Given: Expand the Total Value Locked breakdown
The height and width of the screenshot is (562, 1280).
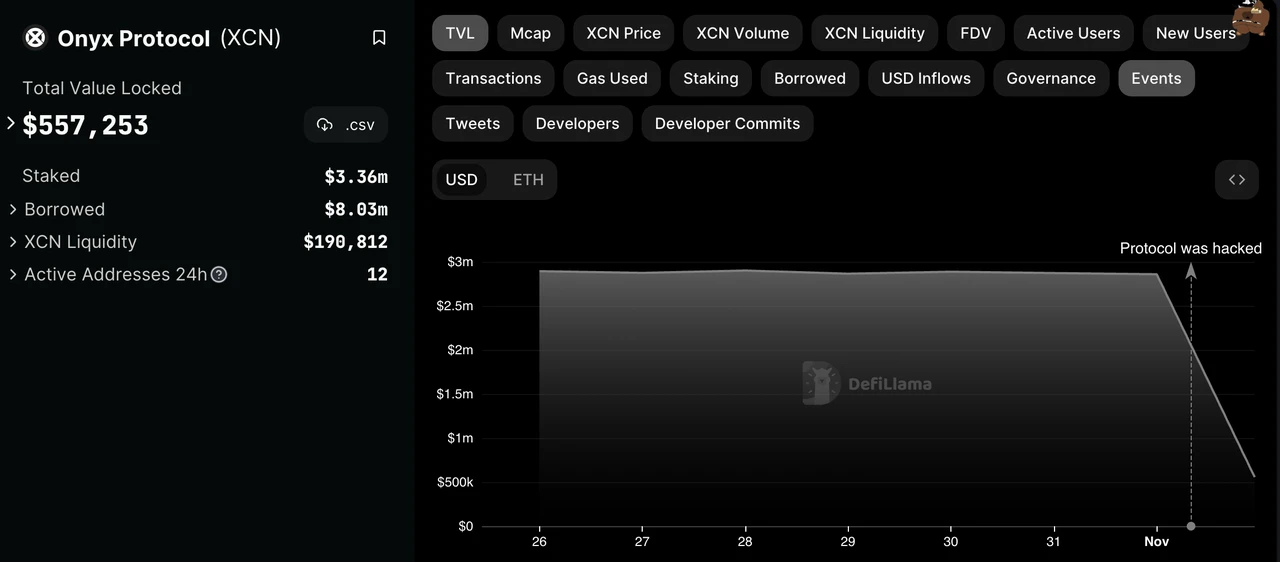Looking at the screenshot, I should [11, 124].
